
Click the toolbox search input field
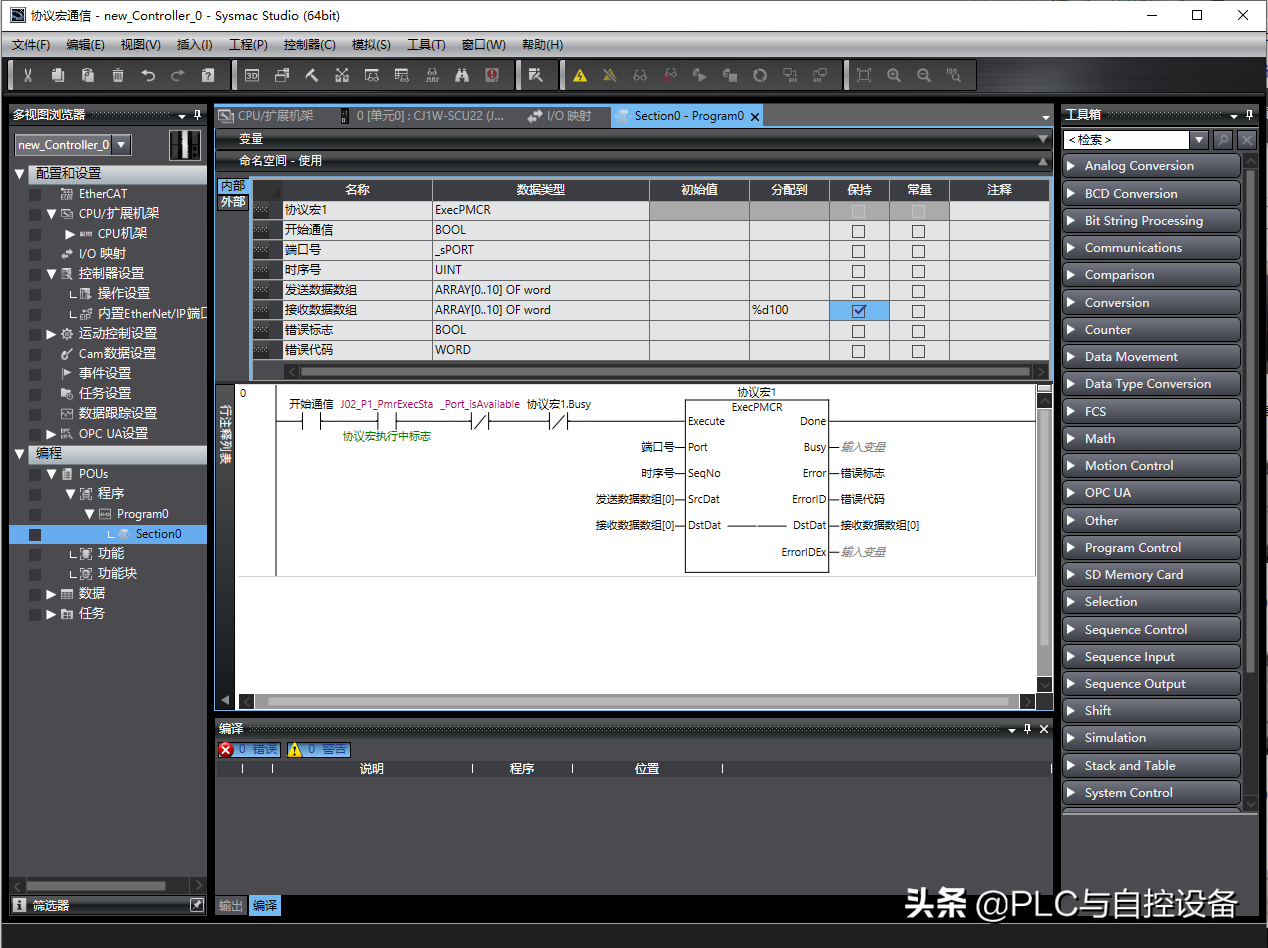[1125, 140]
